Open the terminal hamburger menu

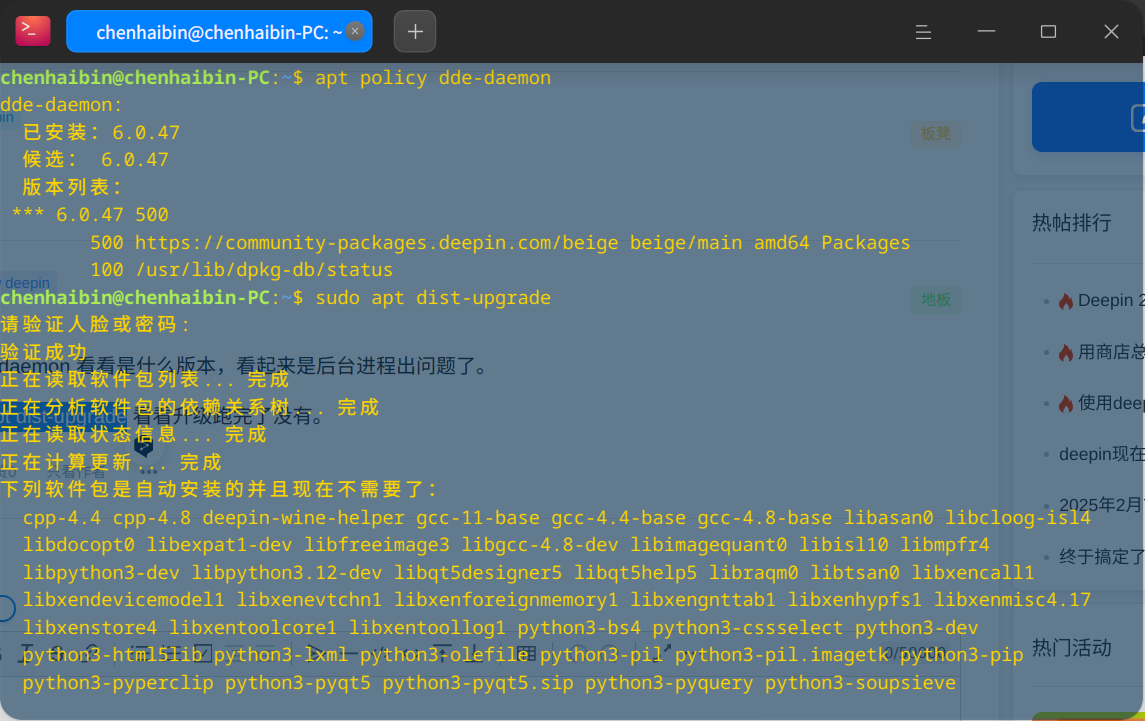coord(923,31)
